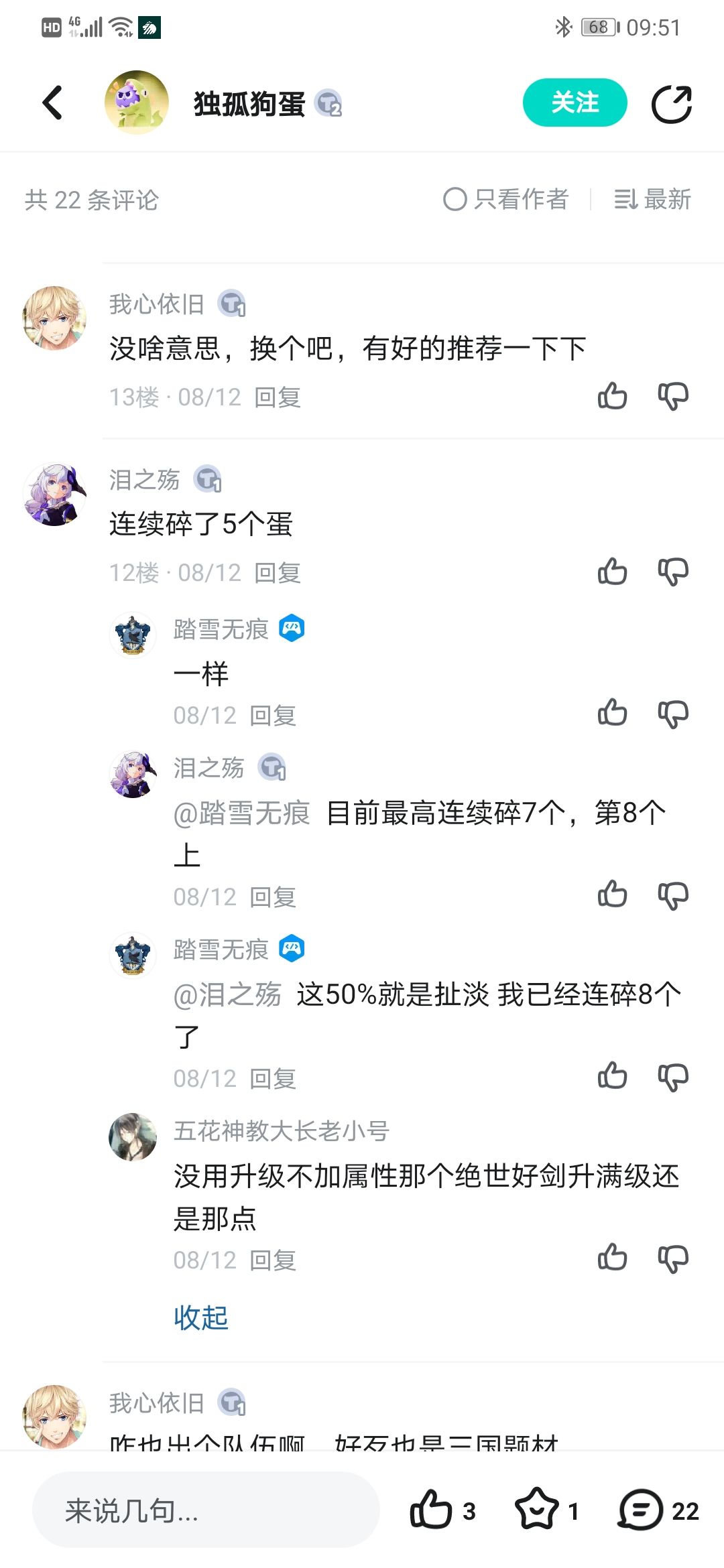Image resolution: width=724 pixels, height=1568 pixels.
Task: Follow 独孤狗蛋 with 关注 button
Action: 575,103
